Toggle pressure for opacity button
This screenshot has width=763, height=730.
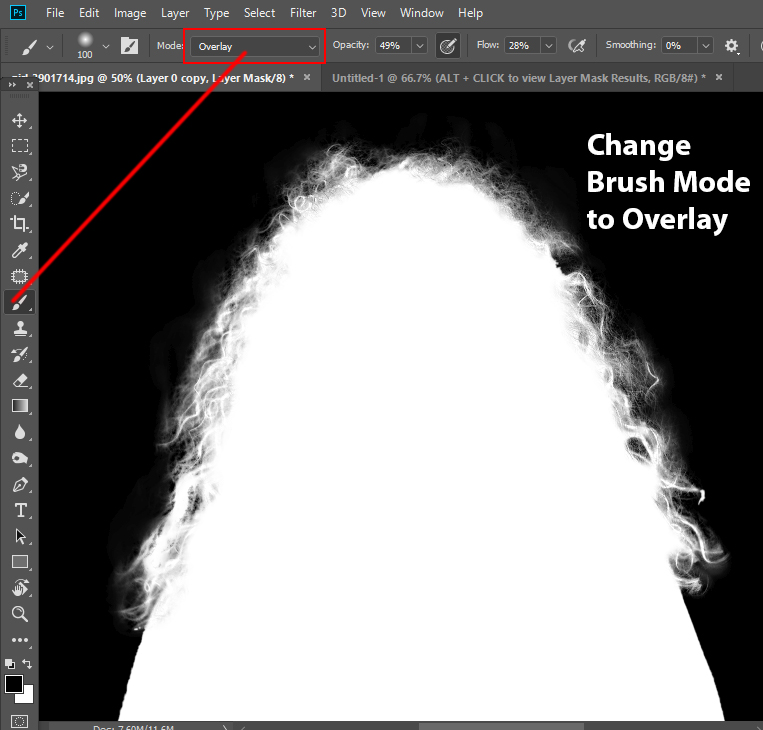pos(448,46)
